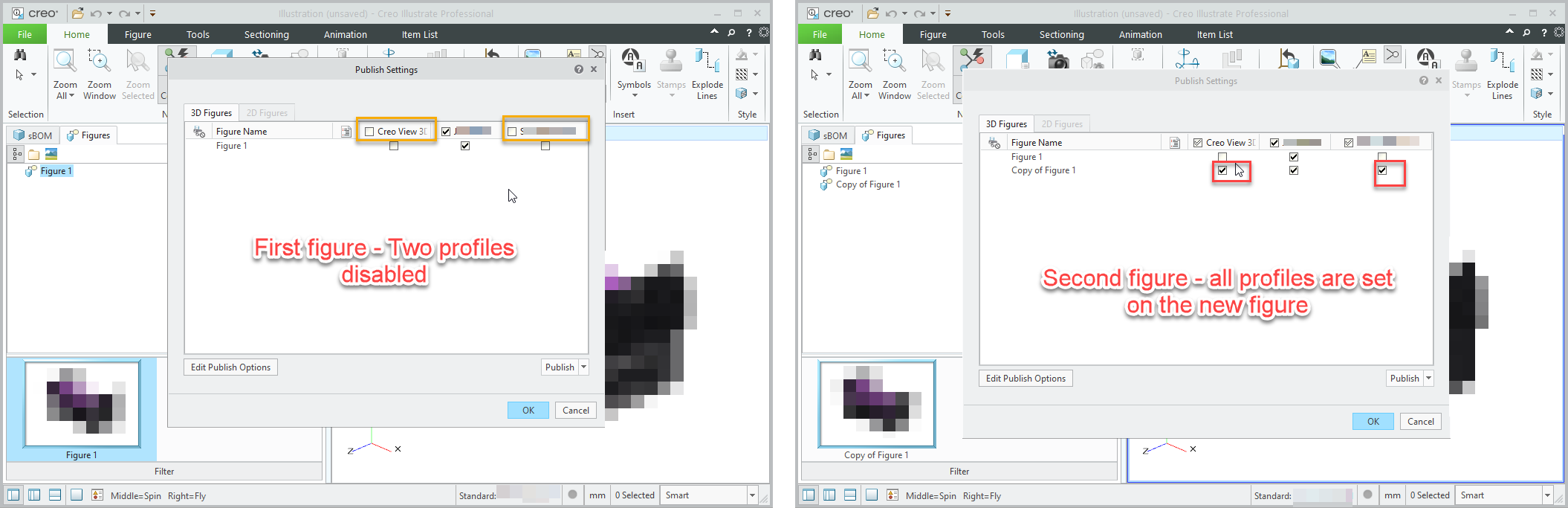Click Explode Lines icon in left window
The image size is (1568, 508).
(707, 62)
